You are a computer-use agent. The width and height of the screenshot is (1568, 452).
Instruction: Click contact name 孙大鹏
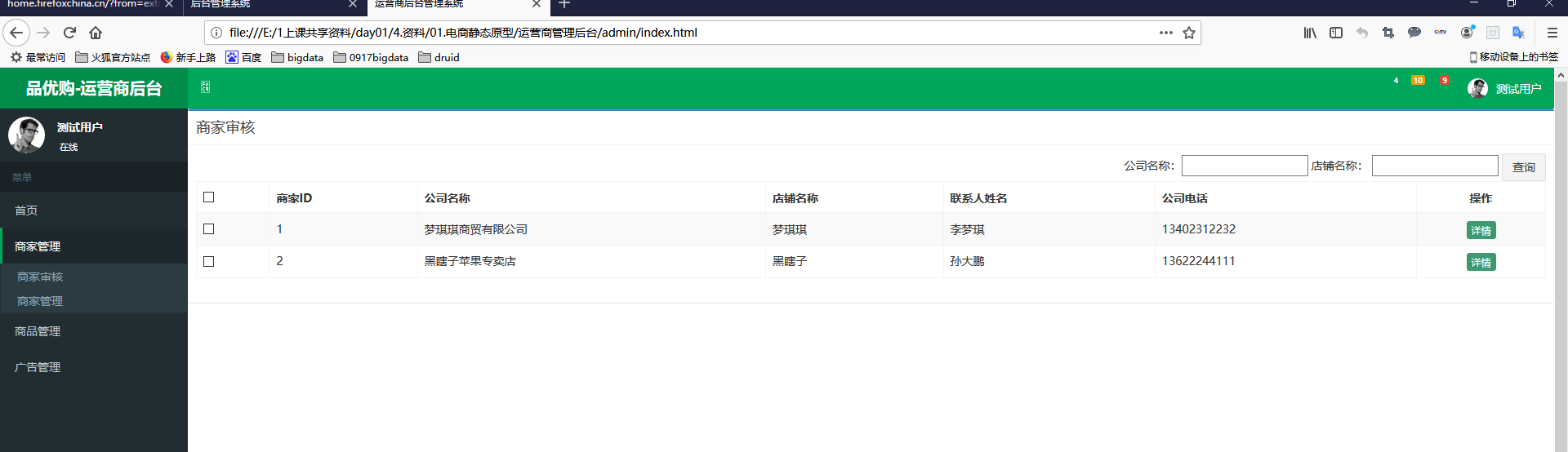click(x=967, y=261)
